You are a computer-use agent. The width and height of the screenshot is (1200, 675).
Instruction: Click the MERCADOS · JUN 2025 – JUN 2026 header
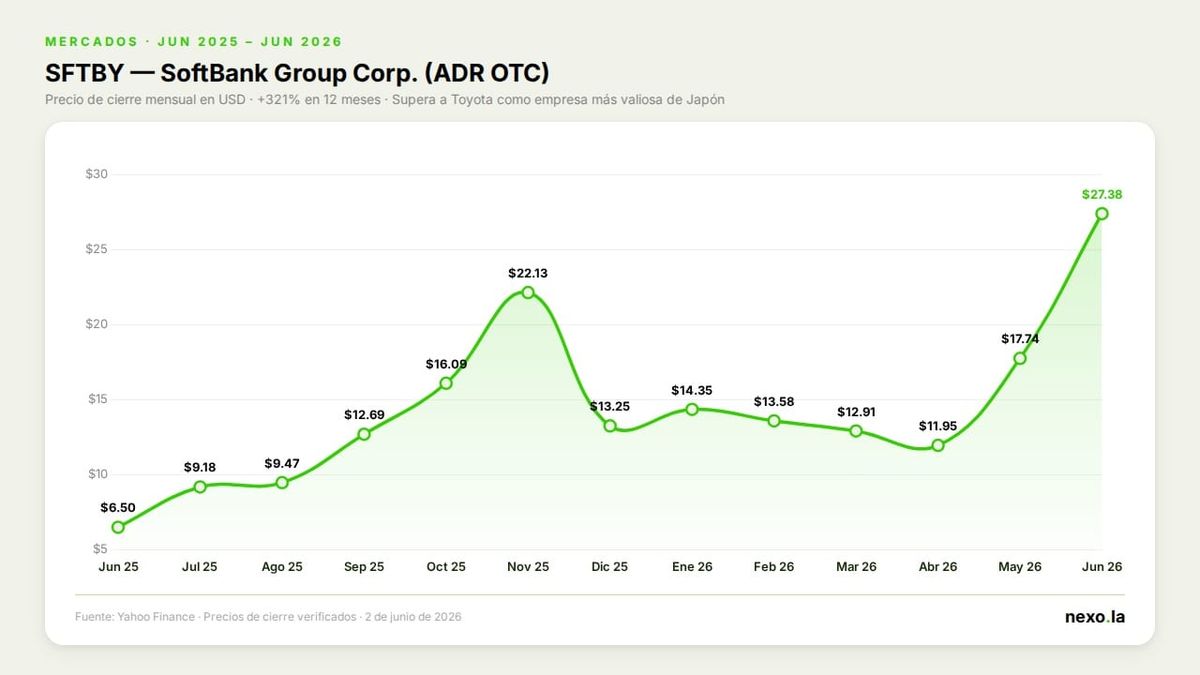point(194,42)
